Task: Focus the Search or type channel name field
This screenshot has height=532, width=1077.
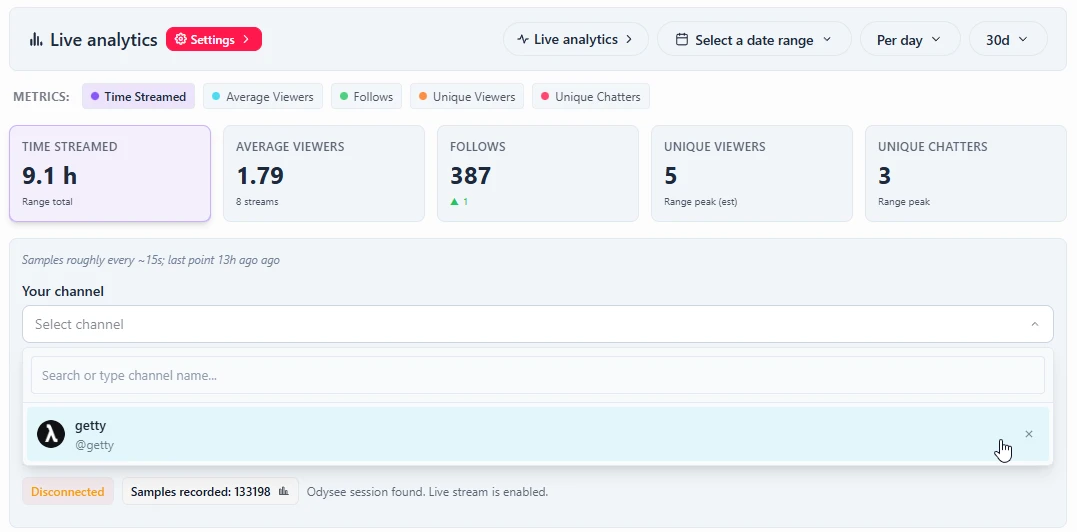Action: click(537, 375)
